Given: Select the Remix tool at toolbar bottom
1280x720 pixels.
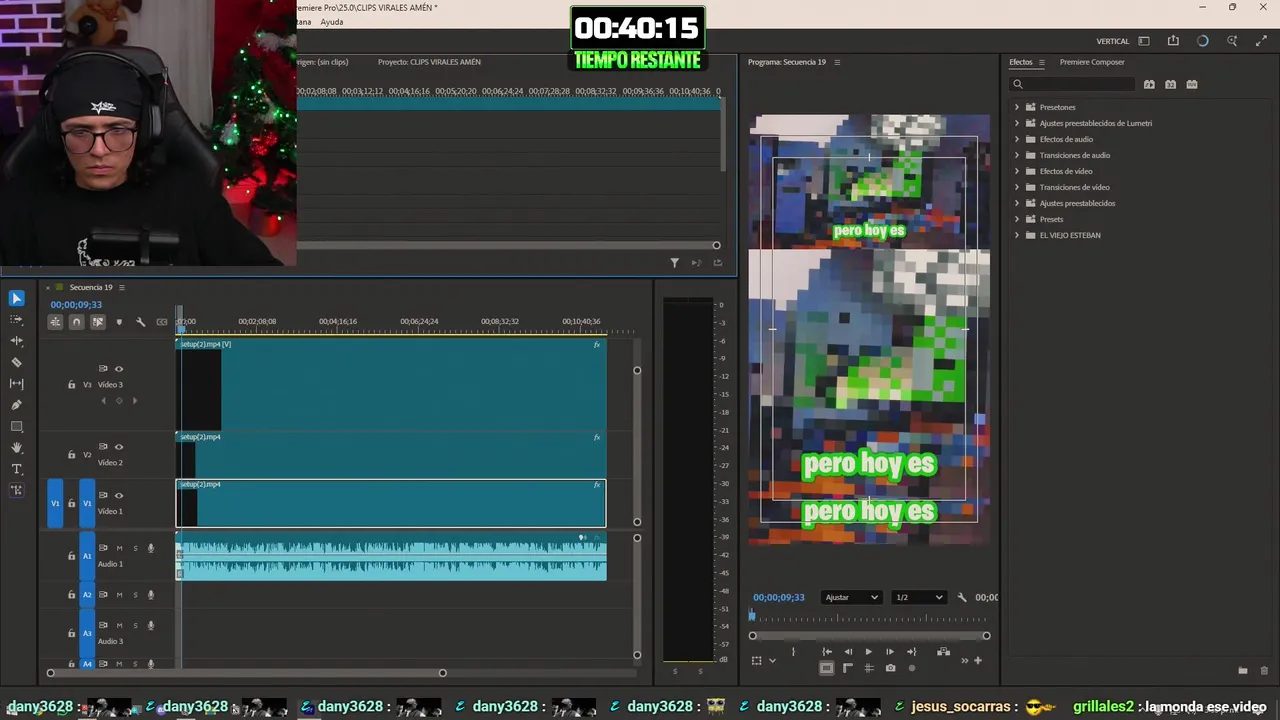Looking at the screenshot, I should pyautogui.click(x=16, y=490).
